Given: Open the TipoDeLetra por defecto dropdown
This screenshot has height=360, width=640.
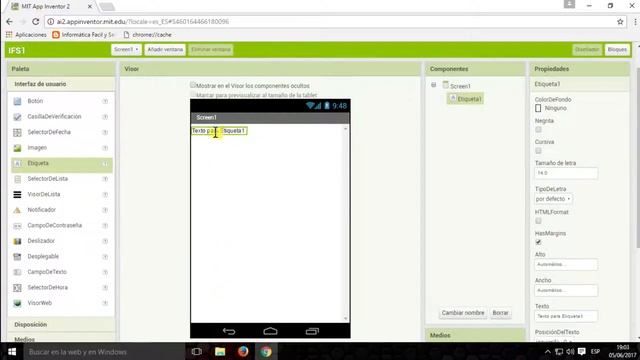Looking at the screenshot, I should 553,199.
